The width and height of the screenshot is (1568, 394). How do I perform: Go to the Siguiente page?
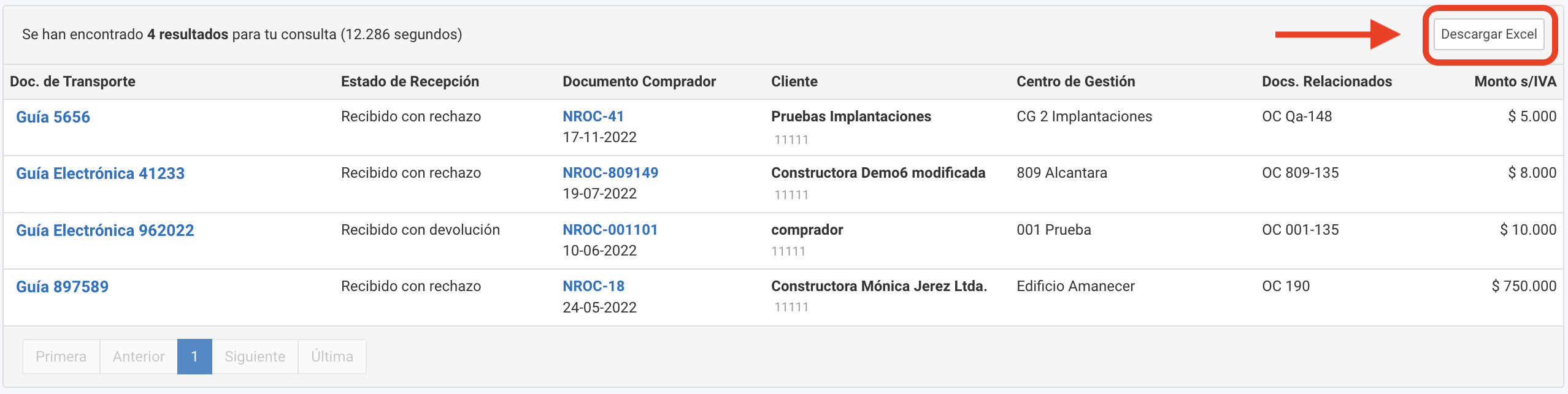[255, 357]
